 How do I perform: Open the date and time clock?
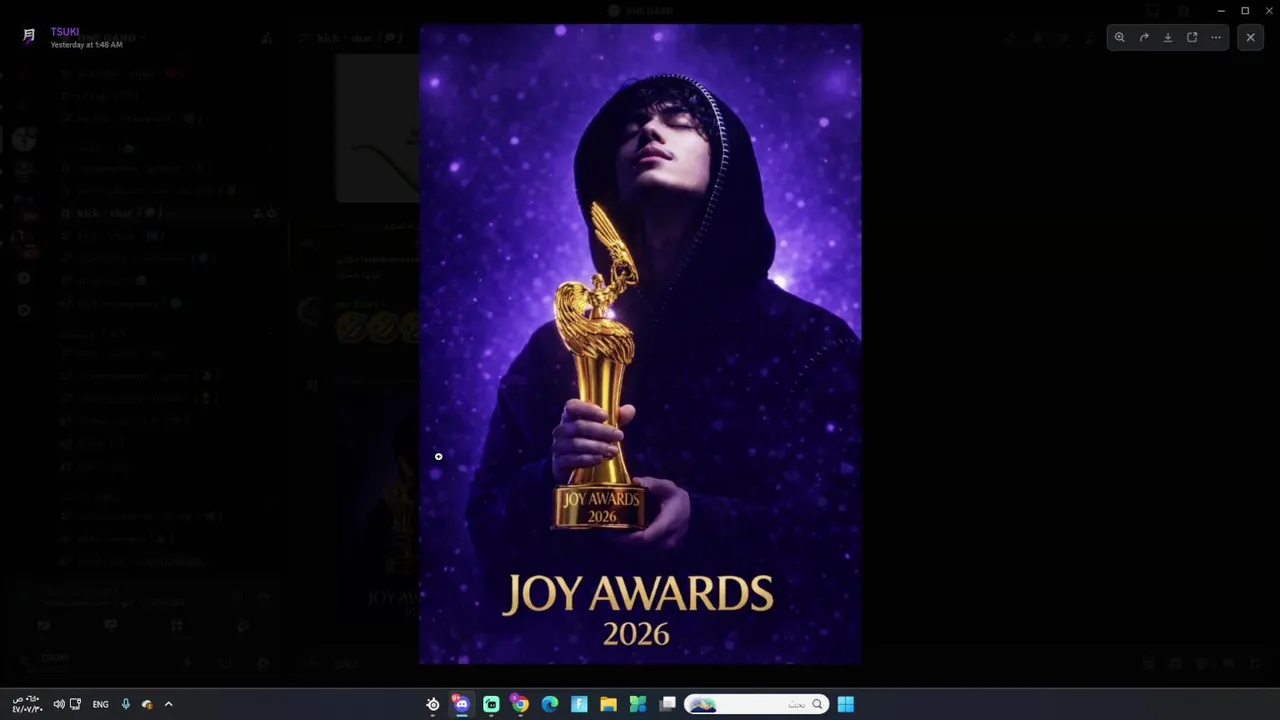pyautogui.click(x=27, y=704)
